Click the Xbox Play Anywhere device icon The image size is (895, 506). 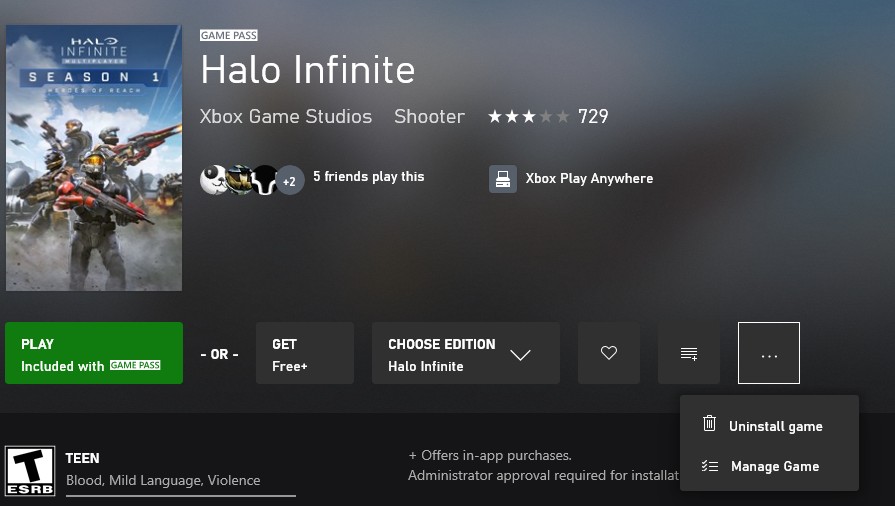coord(503,179)
